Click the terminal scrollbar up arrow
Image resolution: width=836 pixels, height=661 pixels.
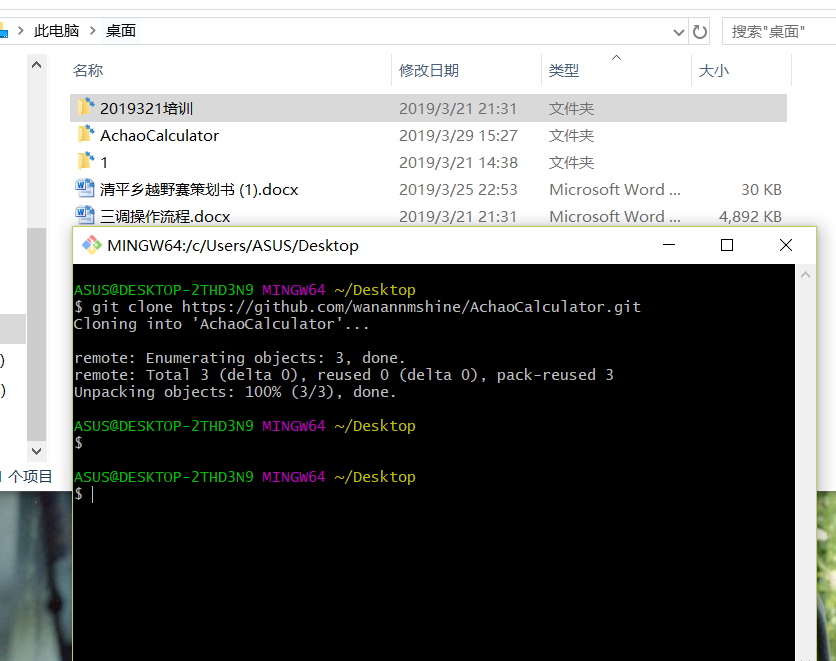point(805,275)
